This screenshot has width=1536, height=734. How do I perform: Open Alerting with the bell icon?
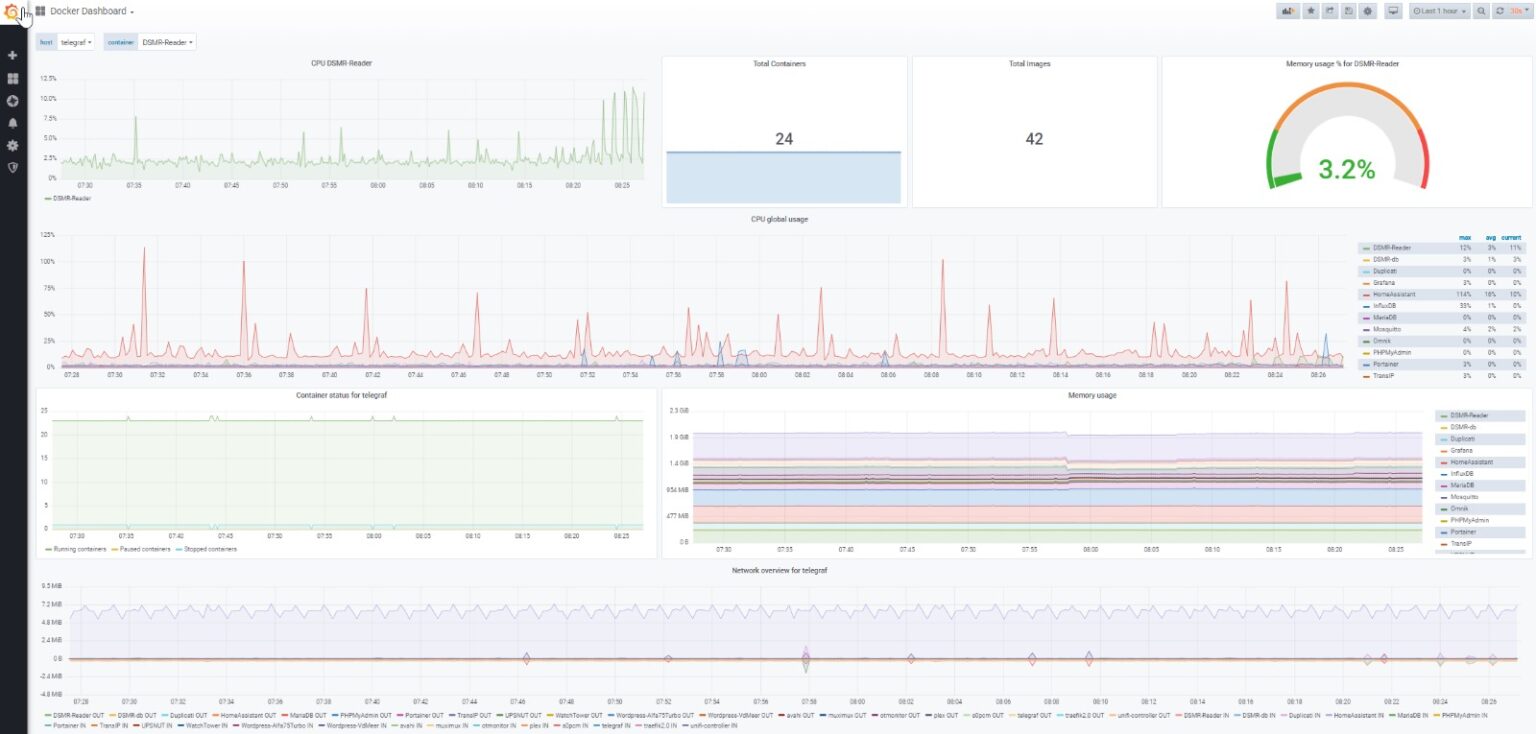click(13, 122)
